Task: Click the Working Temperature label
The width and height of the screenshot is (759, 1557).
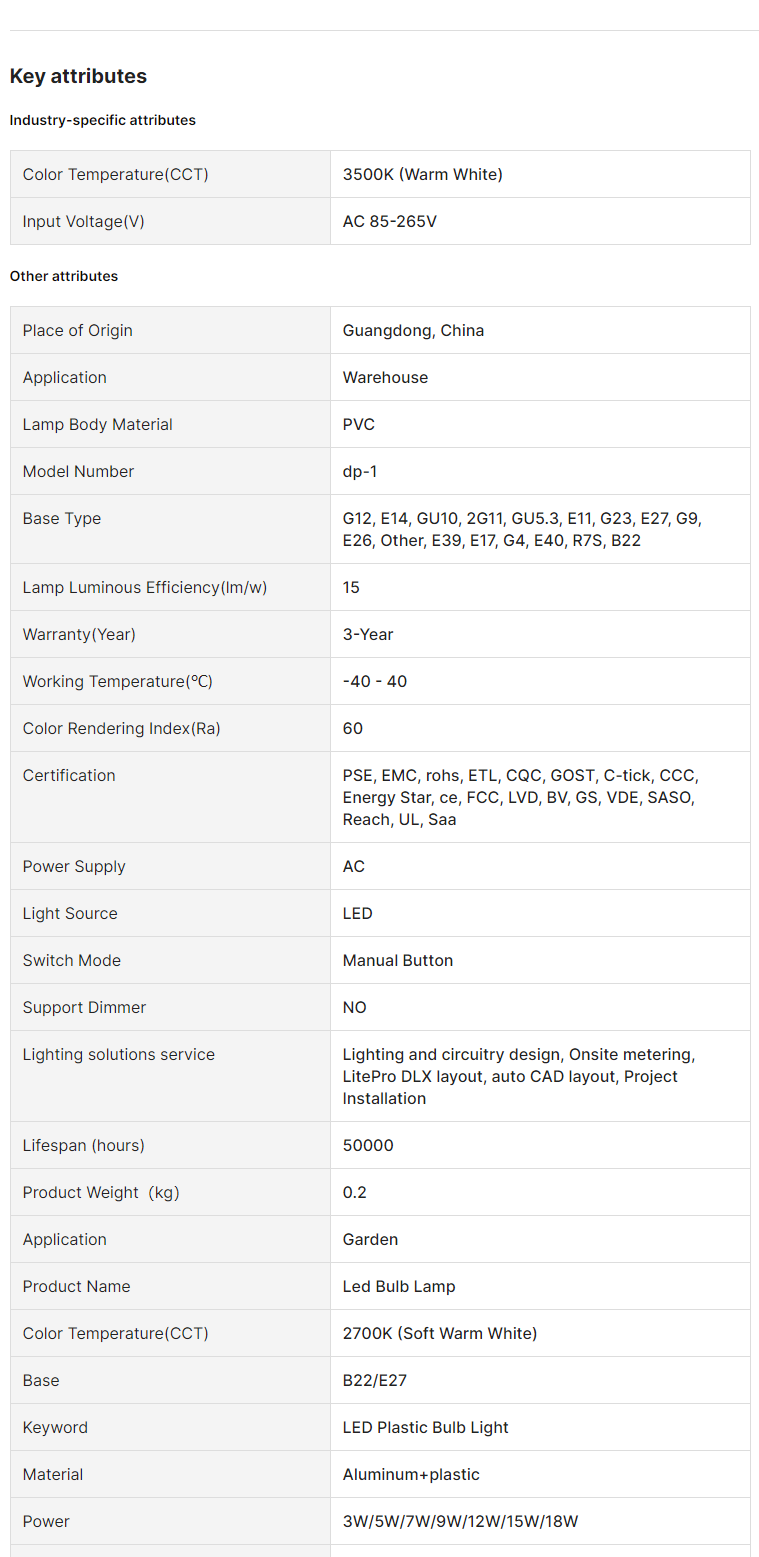Action: pos(118,681)
